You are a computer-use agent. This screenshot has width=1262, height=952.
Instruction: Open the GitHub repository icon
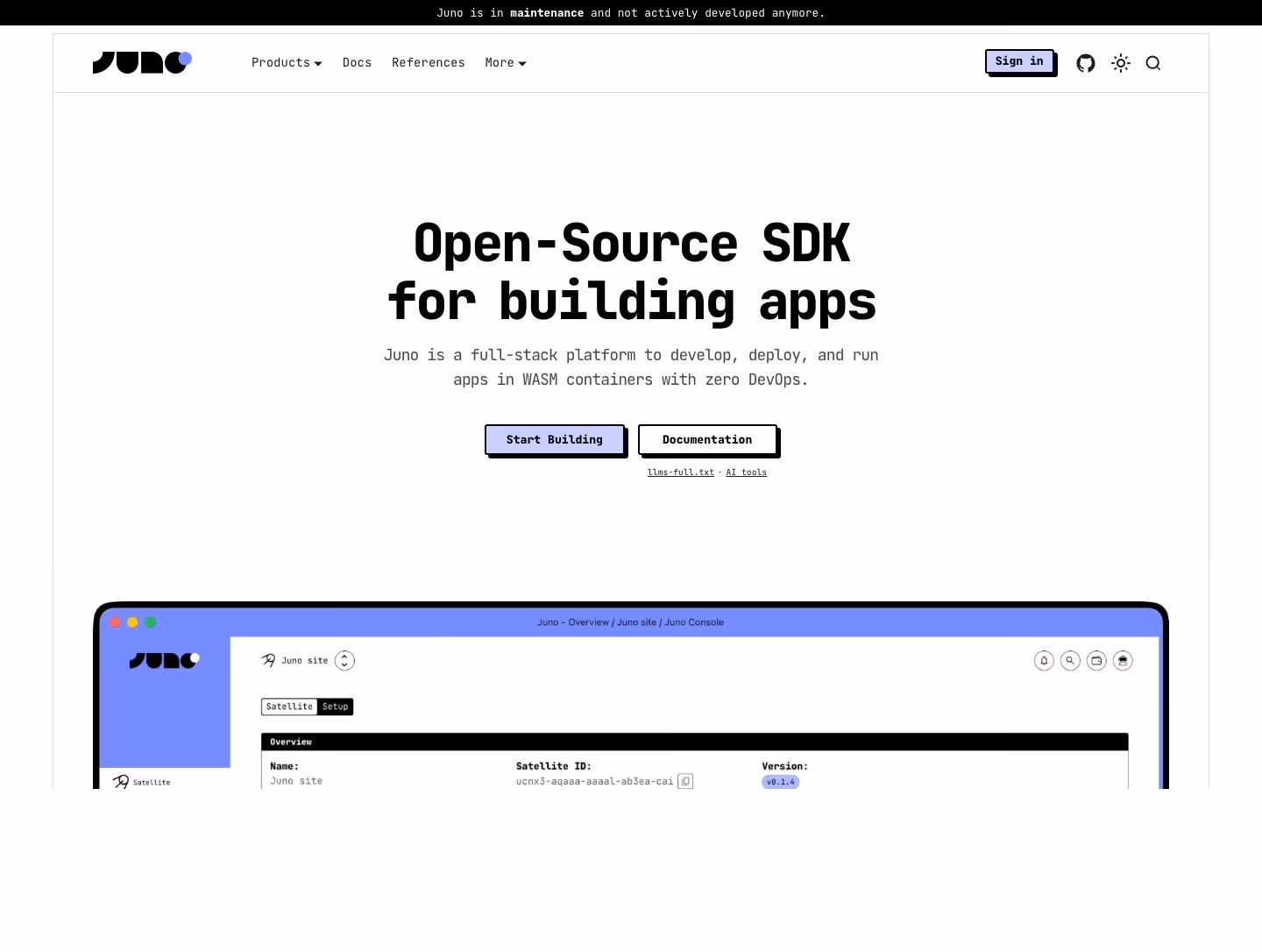click(1086, 63)
